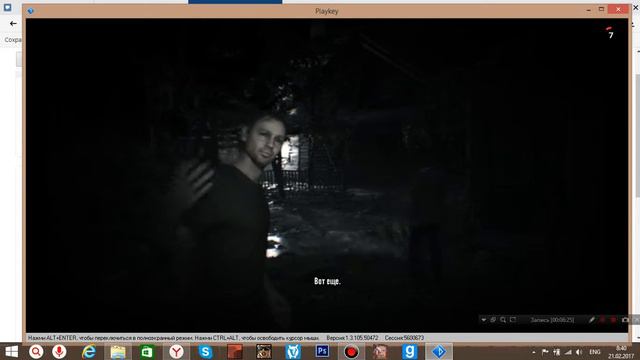Viewport: 640px width, 360px height.
Task: Open the red magnifier search in taskbar
Action: pos(36,352)
